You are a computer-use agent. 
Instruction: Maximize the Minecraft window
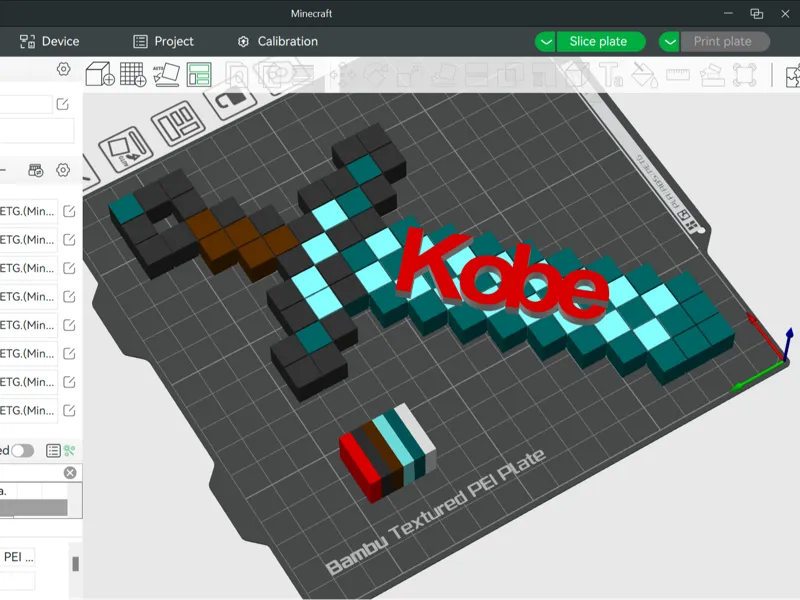coord(757,14)
